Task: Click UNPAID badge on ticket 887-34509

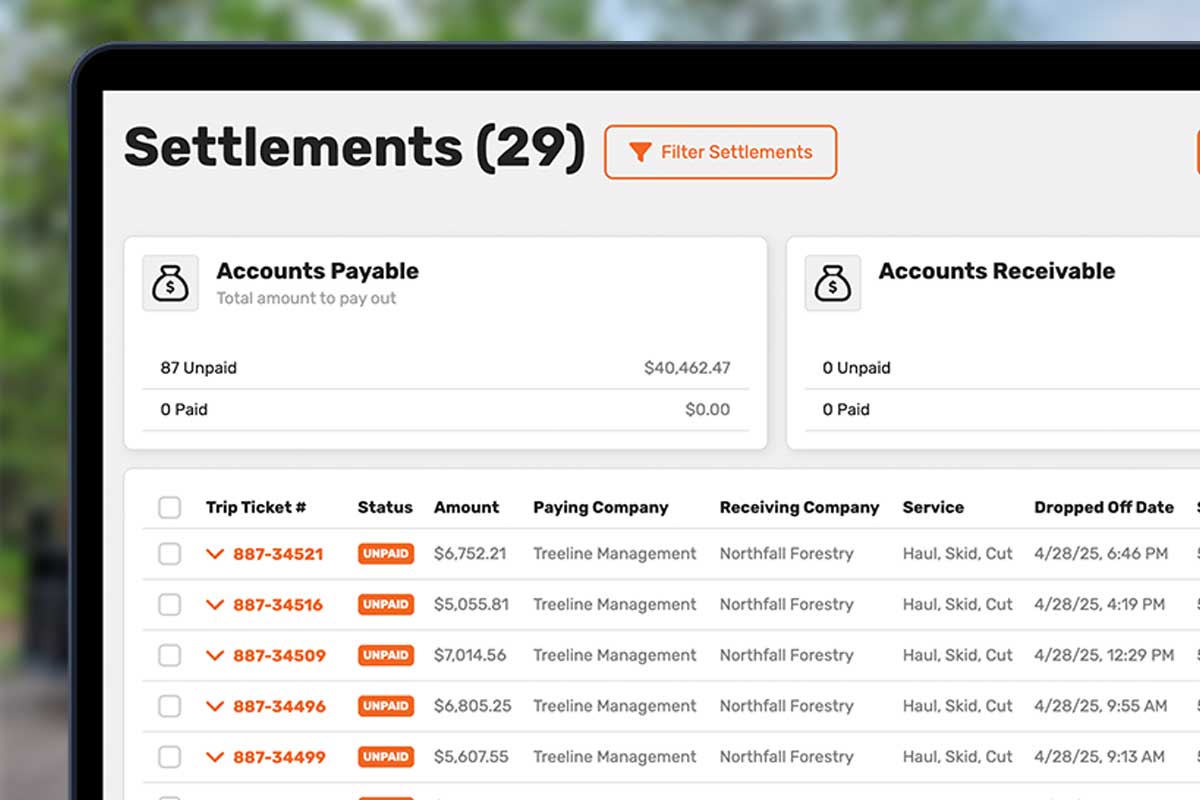Action: tap(386, 656)
